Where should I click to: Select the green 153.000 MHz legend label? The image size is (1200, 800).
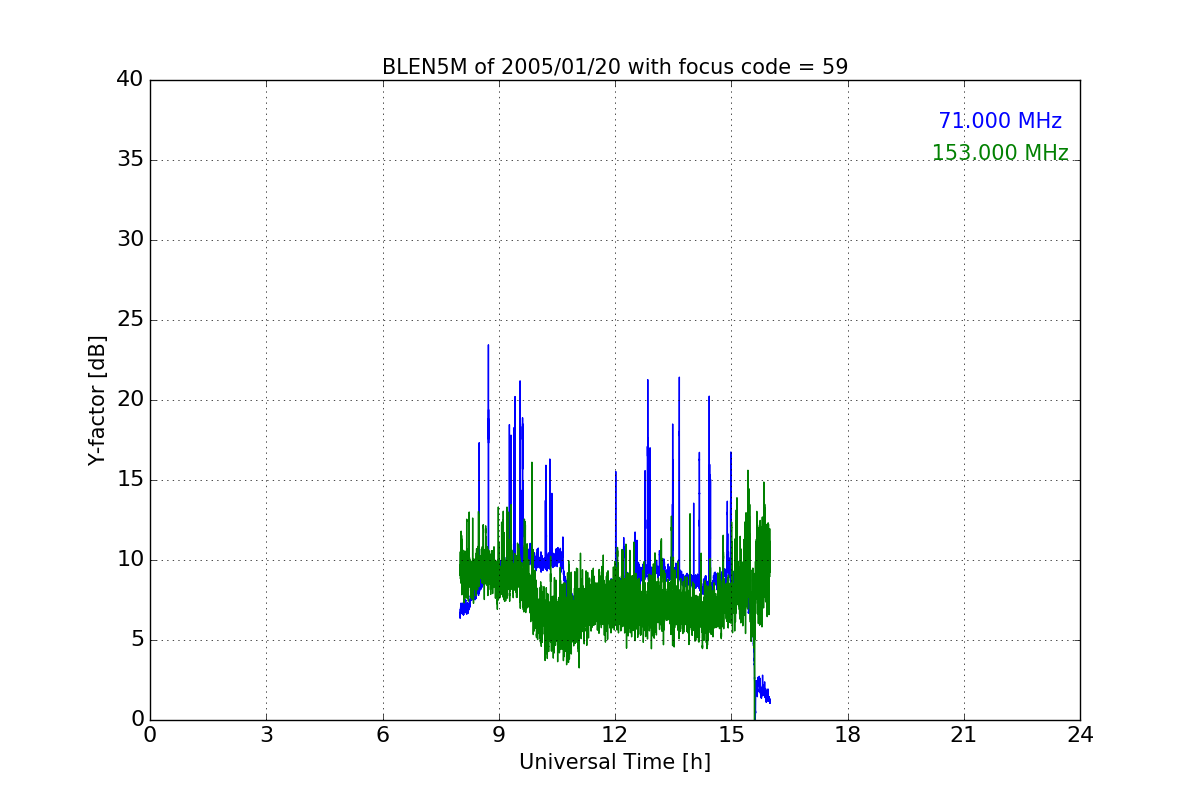tap(999, 153)
